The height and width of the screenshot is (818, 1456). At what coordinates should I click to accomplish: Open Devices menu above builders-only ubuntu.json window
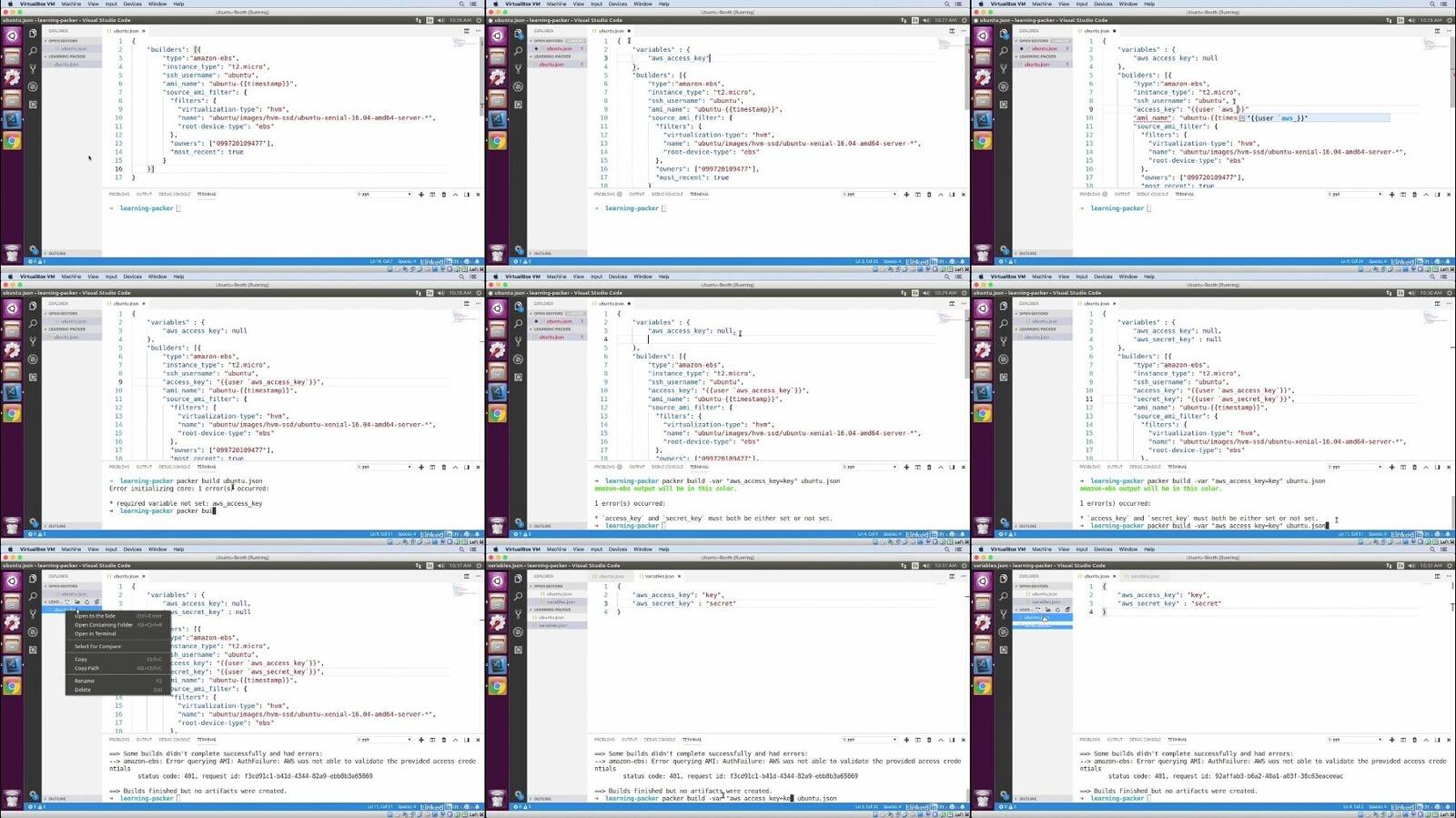point(133,4)
